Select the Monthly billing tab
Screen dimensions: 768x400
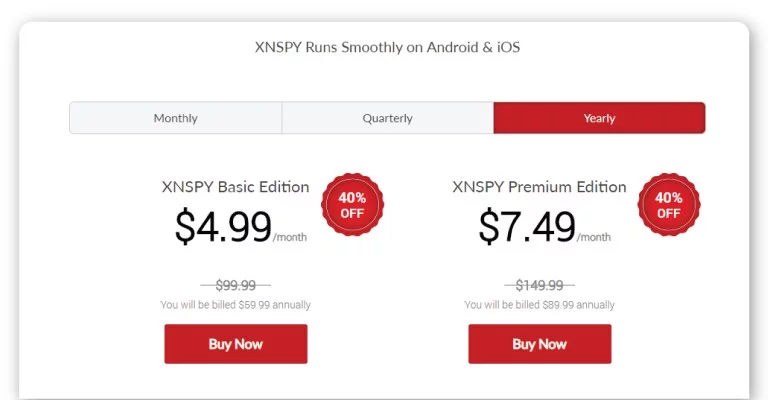pos(175,118)
